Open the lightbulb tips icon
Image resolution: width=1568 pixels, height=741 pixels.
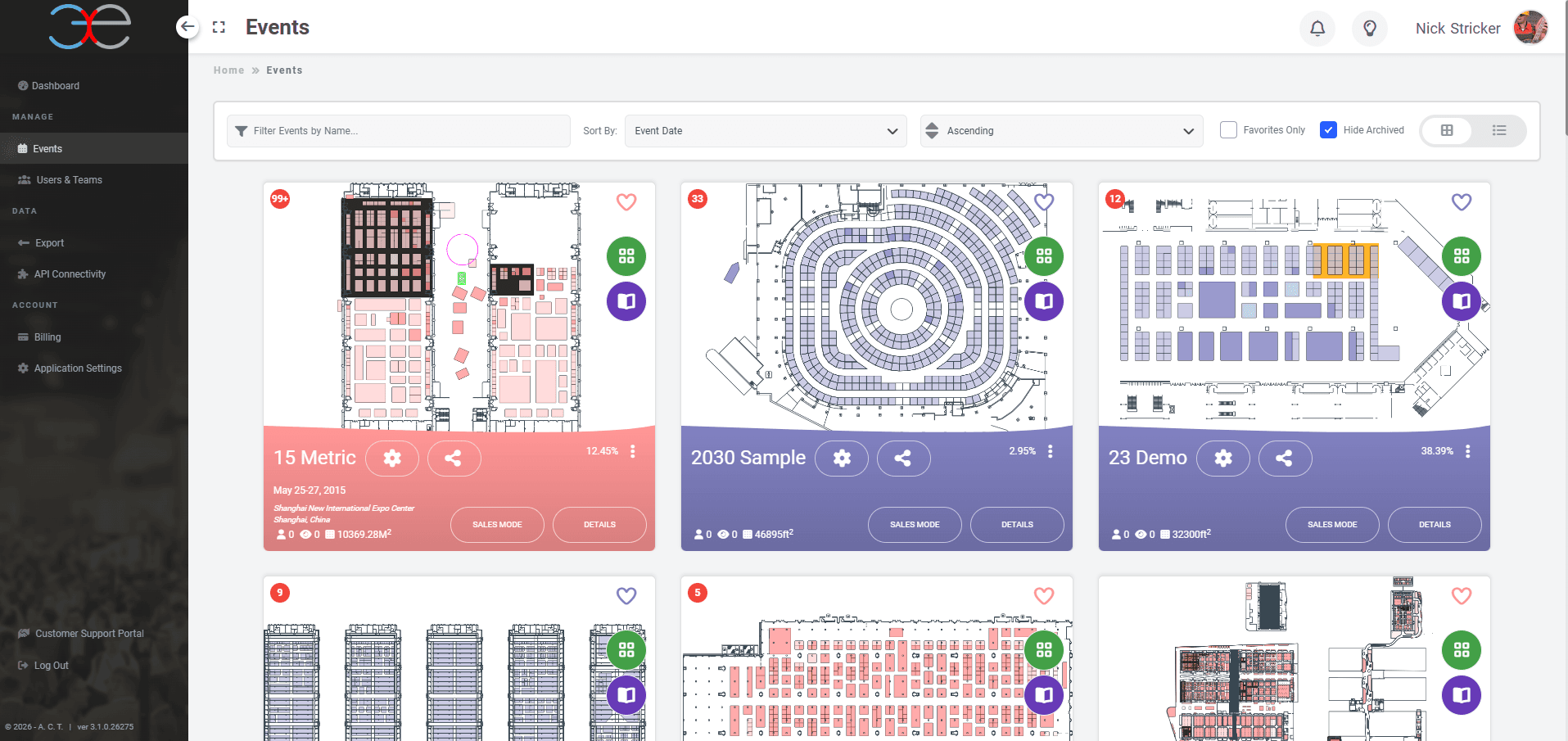point(1370,29)
